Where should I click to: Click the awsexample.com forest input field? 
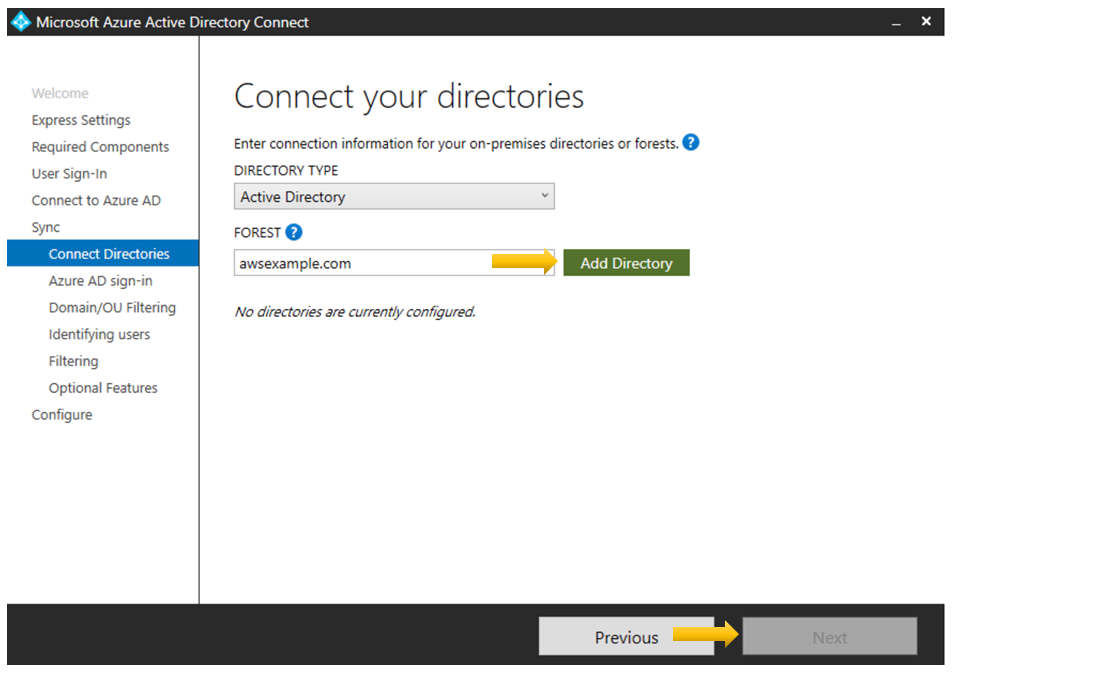(x=360, y=263)
